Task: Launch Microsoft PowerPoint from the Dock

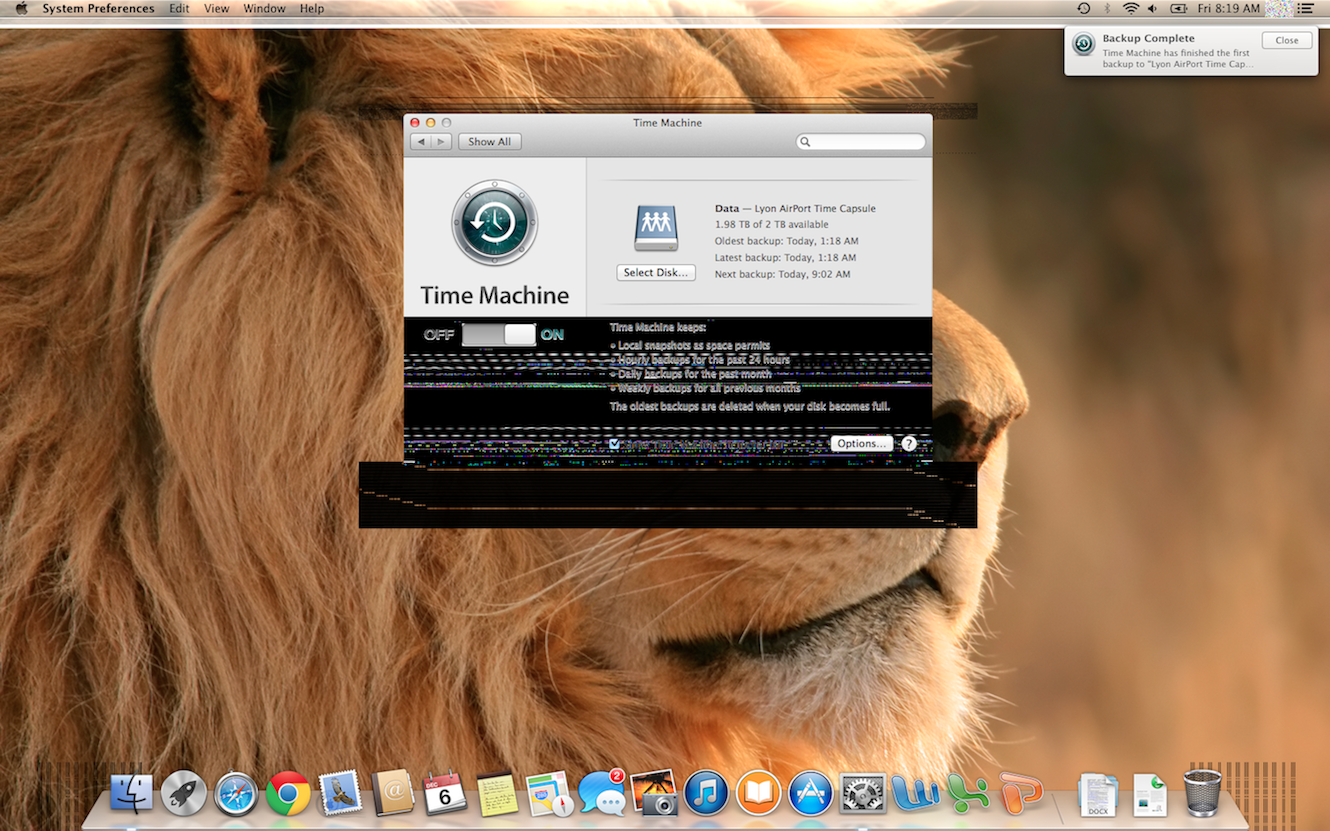Action: pyautogui.click(x=1019, y=793)
